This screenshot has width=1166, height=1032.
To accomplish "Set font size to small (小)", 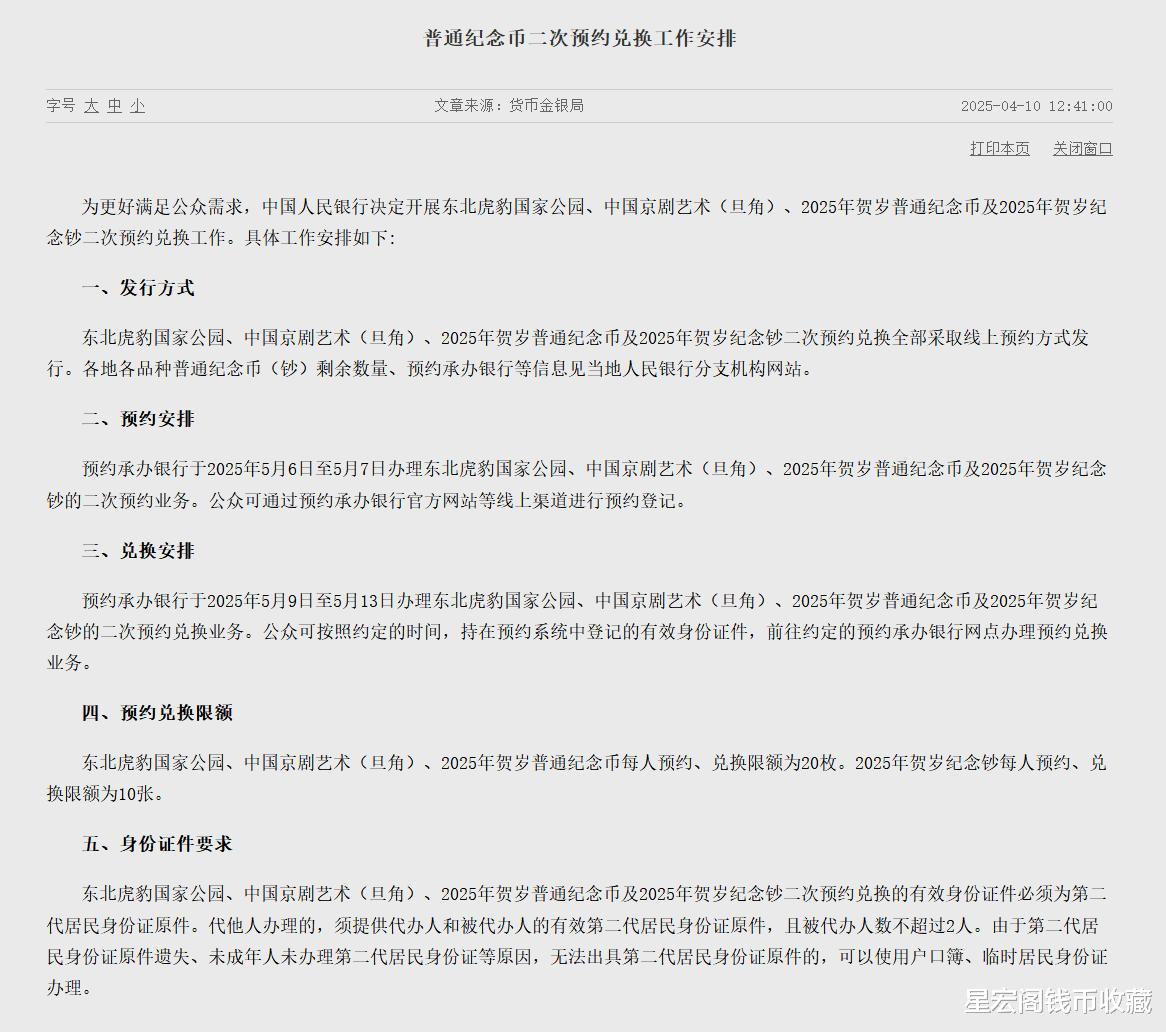I will click(137, 106).
